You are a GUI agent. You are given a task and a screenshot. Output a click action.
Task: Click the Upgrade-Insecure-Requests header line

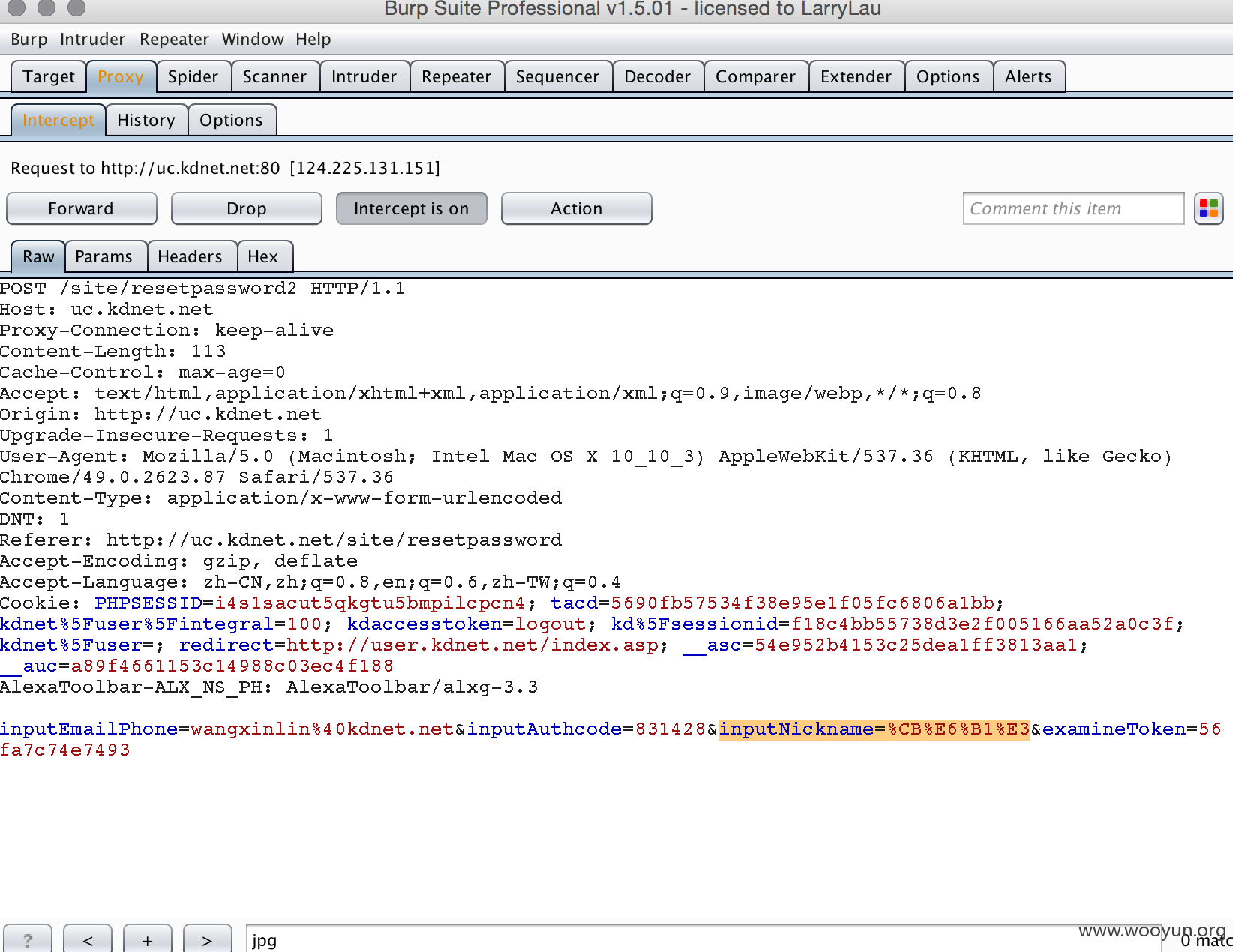(166, 435)
